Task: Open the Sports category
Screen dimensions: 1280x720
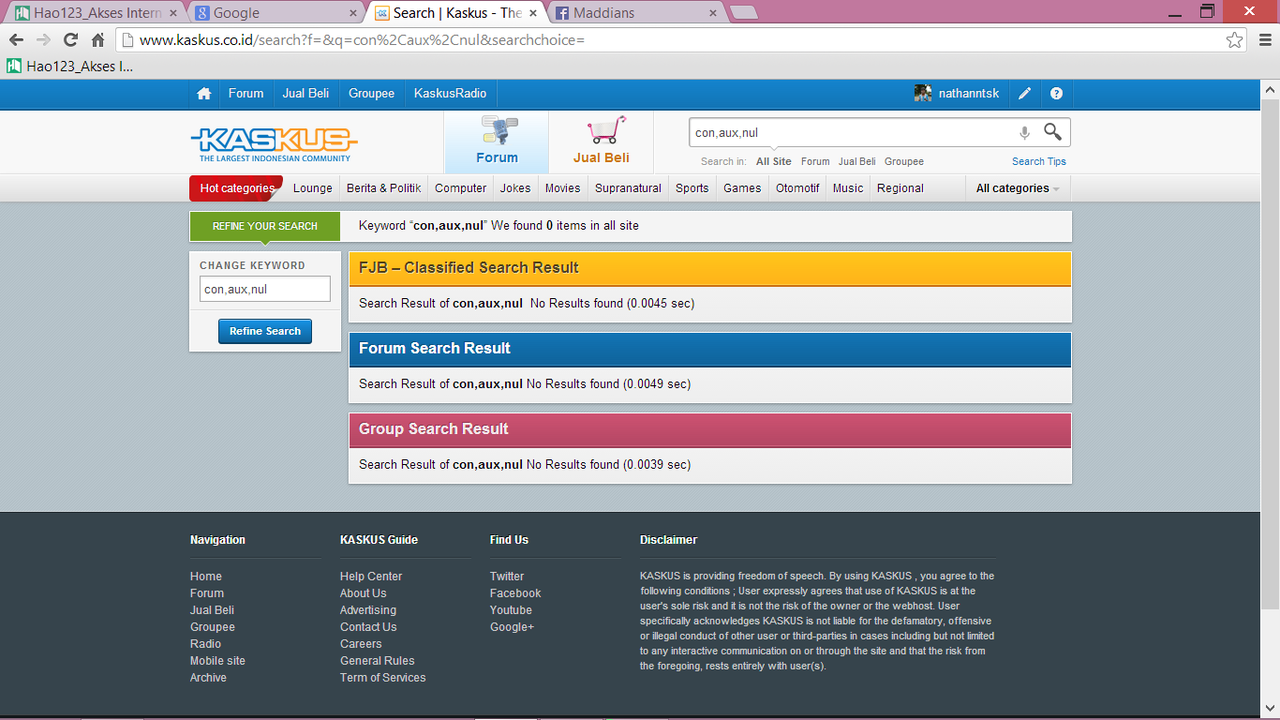Action: click(692, 188)
